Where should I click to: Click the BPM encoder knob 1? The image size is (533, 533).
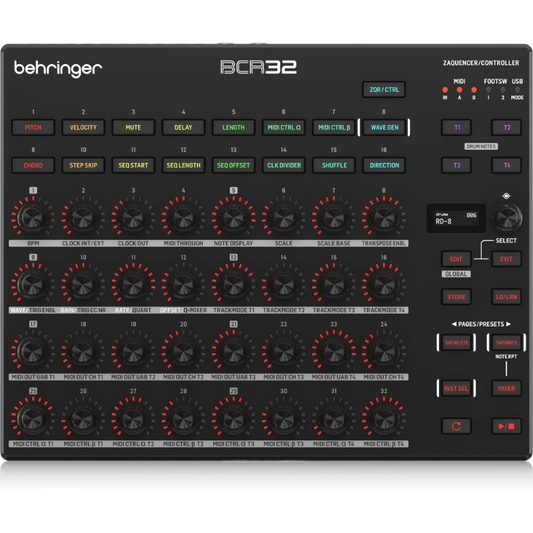pyautogui.click(x=32, y=217)
